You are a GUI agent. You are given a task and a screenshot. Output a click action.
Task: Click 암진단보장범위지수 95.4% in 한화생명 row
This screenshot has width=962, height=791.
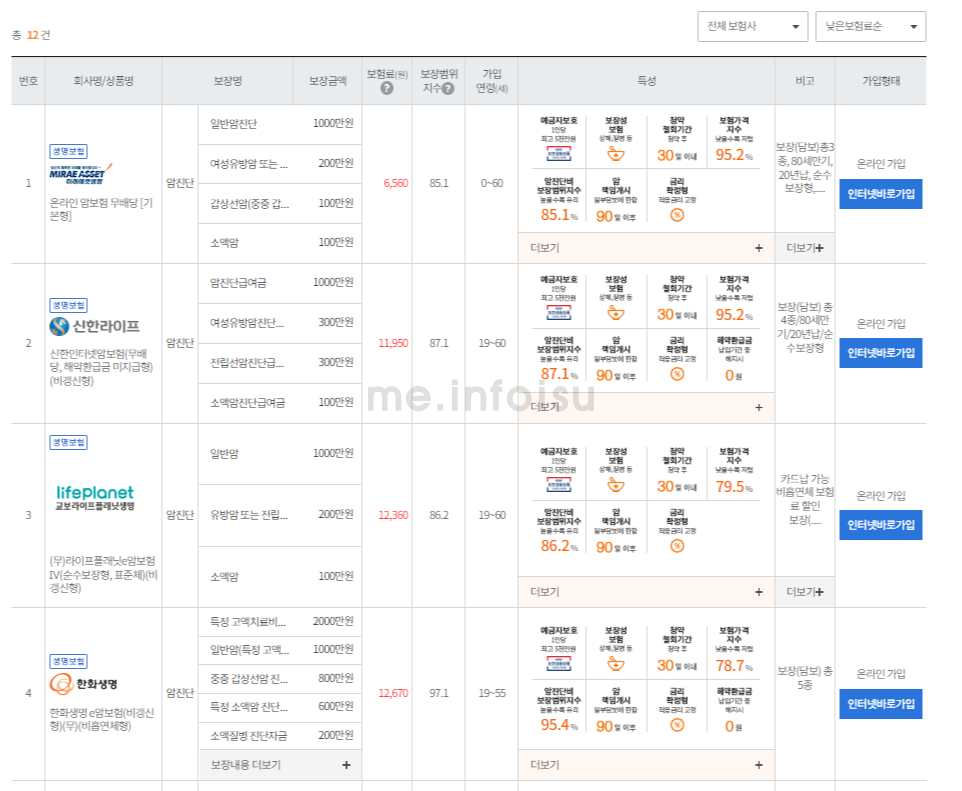[x=559, y=725]
